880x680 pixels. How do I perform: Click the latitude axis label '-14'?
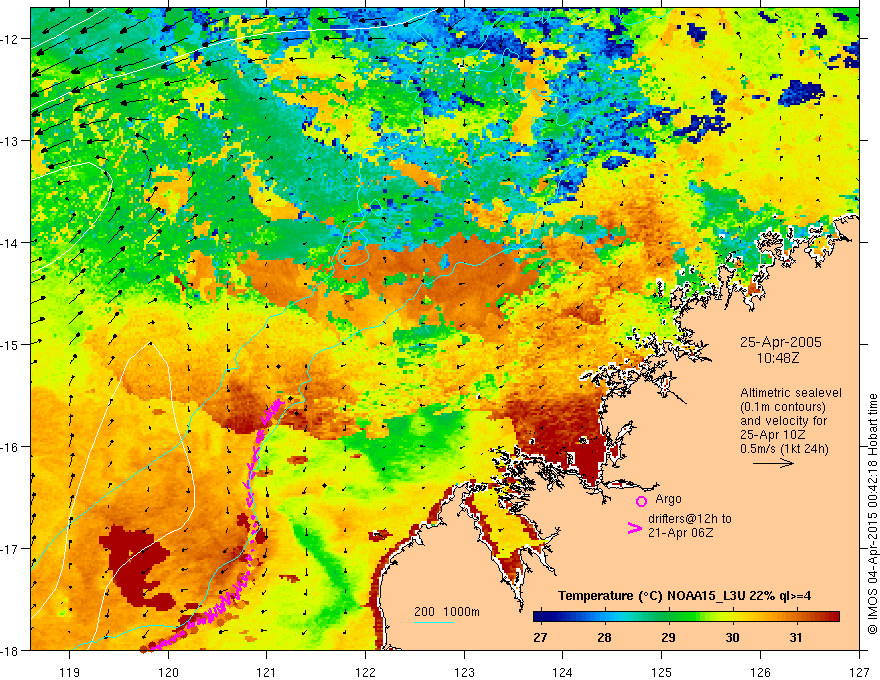tap(10, 243)
